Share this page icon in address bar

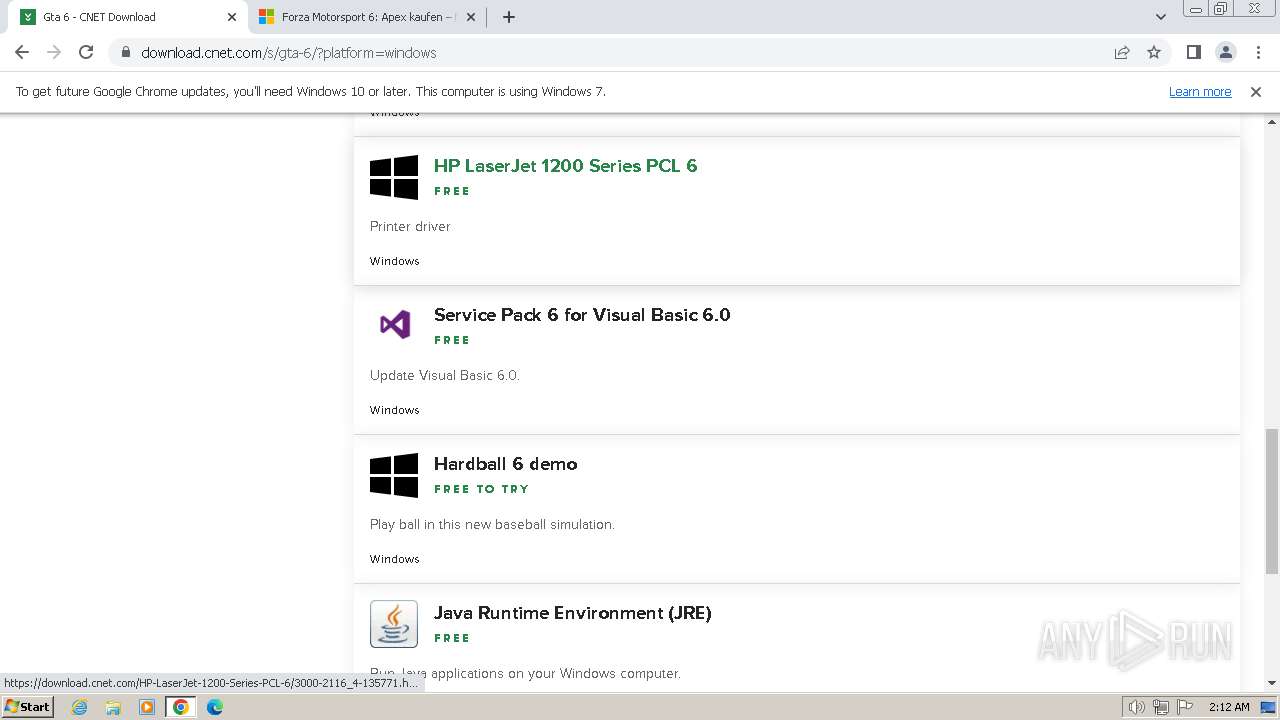(x=1122, y=53)
